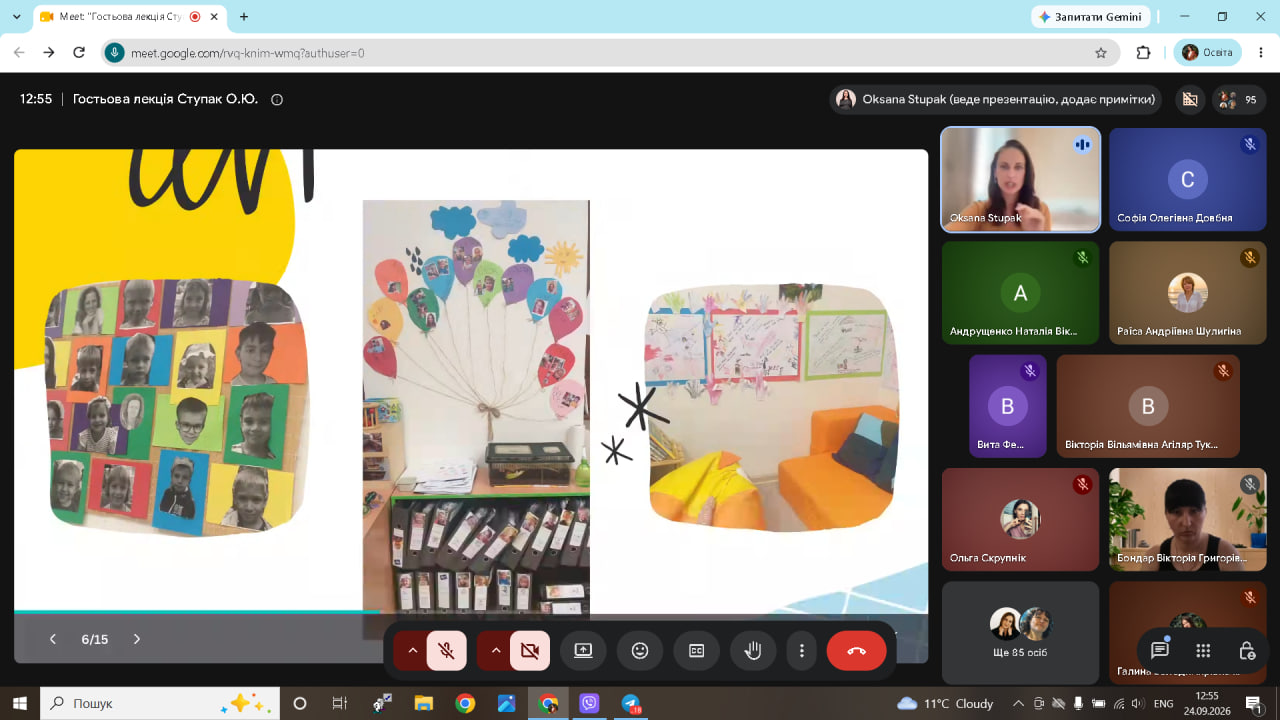The width and height of the screenshot is (1280, 720).
Task: Go to the previous presentation slide
Action: [x=53, y=639]
